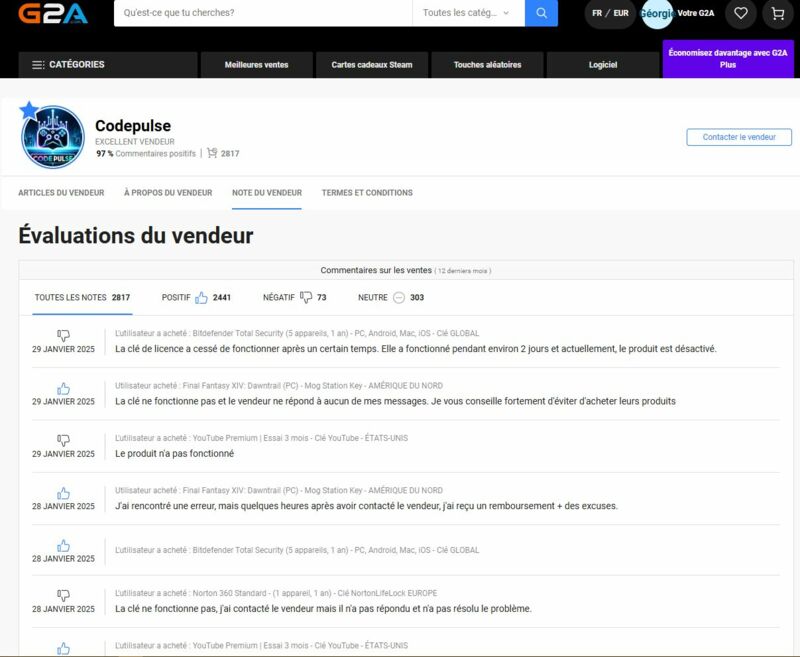Click thumbs-up icon on 'vendeur ne répond à aucun' review
The image size is (800, 657).
pyautogui.click(x=63, y=388)
